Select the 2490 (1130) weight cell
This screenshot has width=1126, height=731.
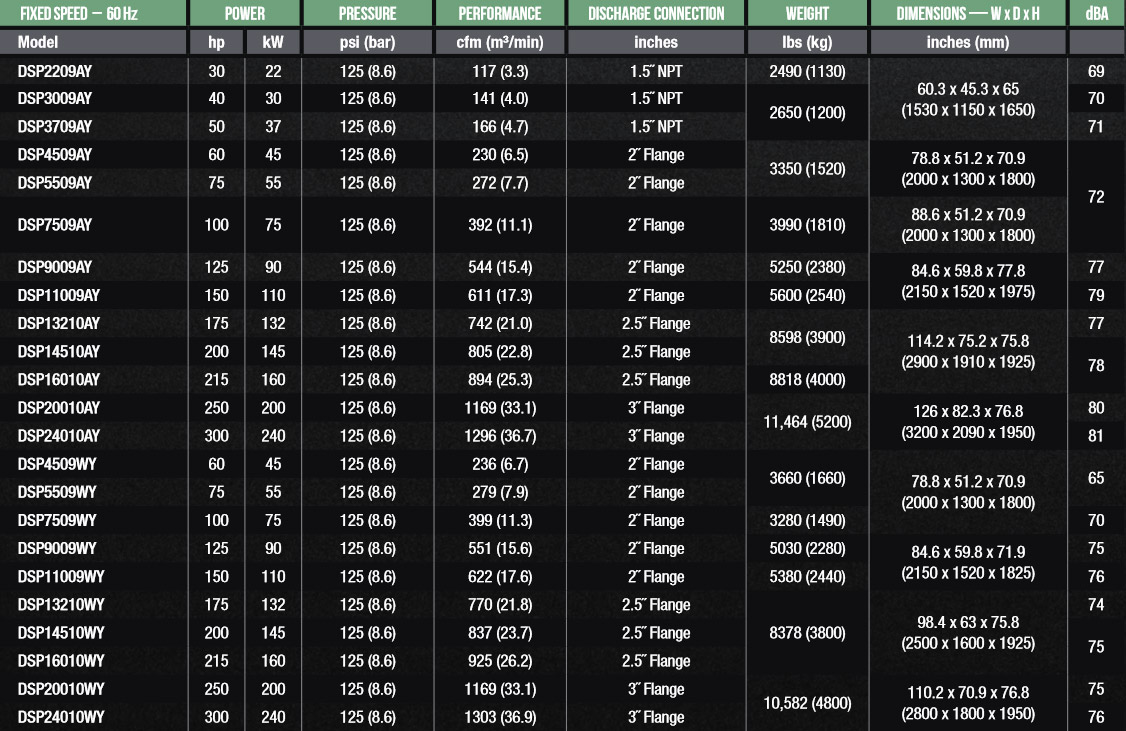(x=807, y=71)
